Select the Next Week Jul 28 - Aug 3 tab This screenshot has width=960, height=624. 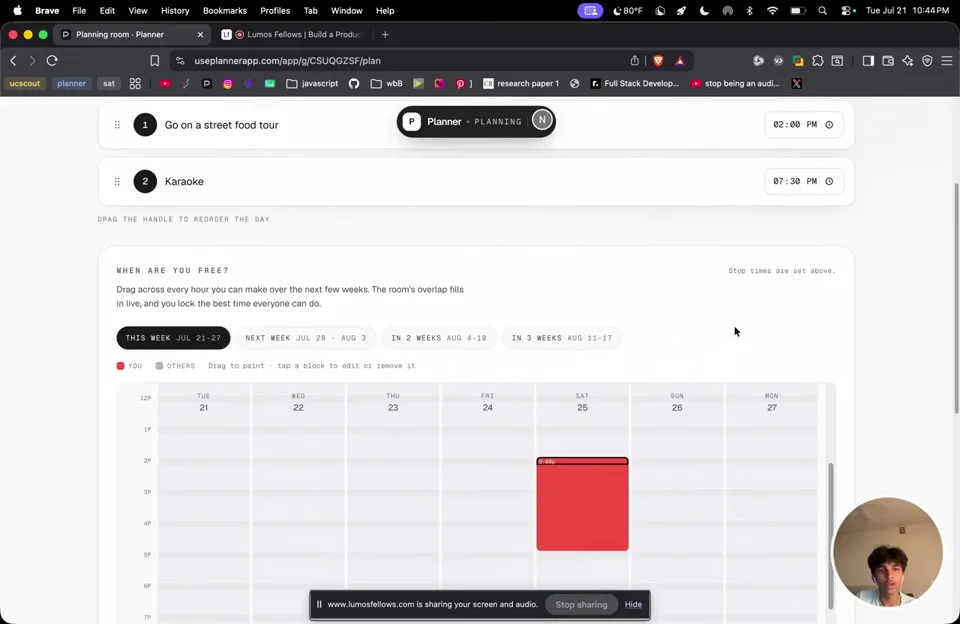(x=306, y=338)
